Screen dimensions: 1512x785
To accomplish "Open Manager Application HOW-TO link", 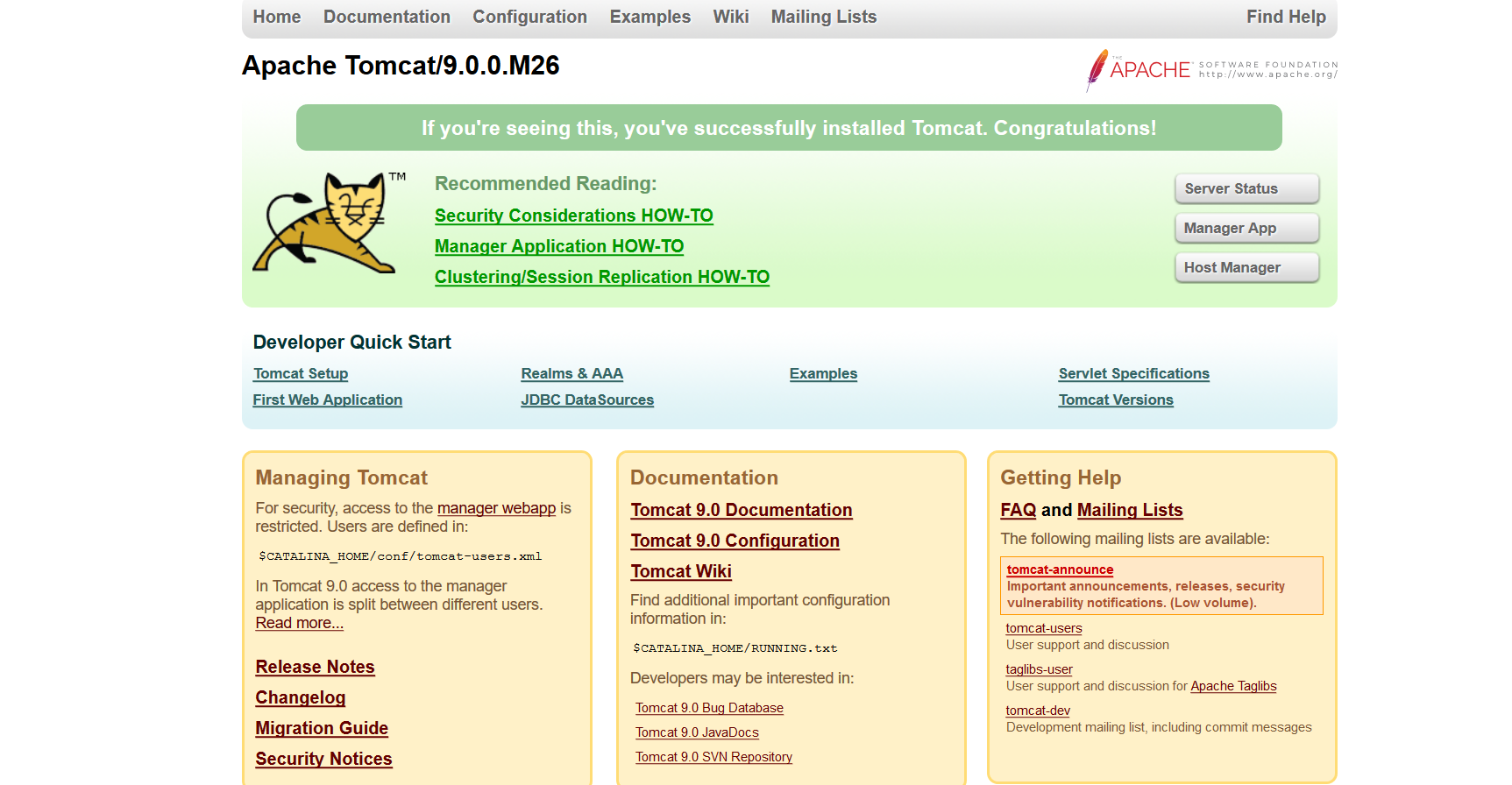I will 559,246.
